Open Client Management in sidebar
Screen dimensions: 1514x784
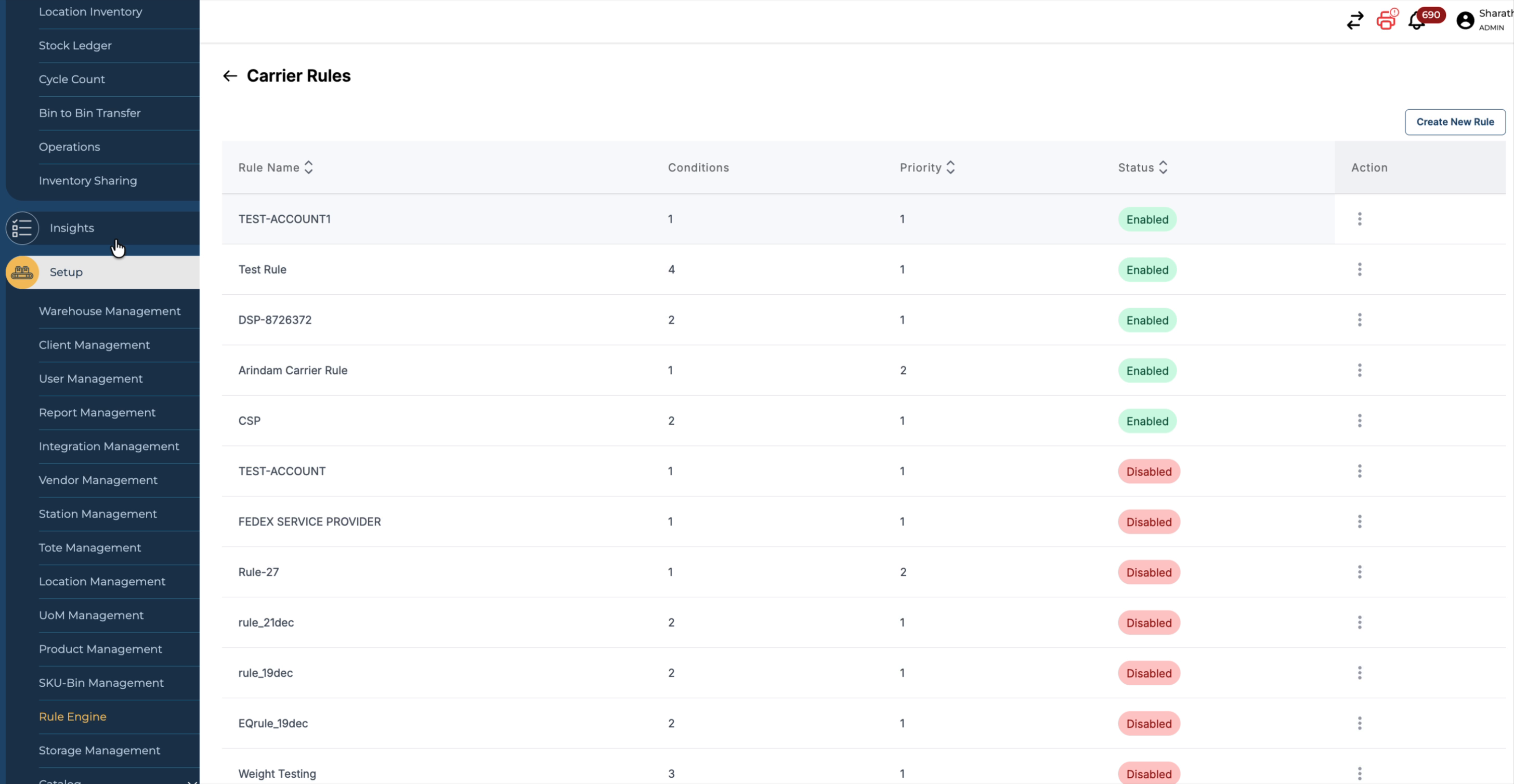95,346
